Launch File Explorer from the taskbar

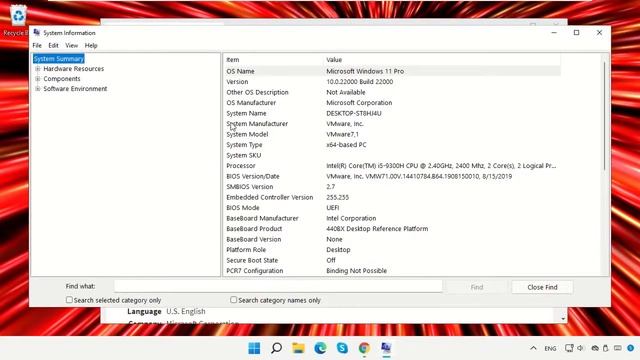click(298, 348)
